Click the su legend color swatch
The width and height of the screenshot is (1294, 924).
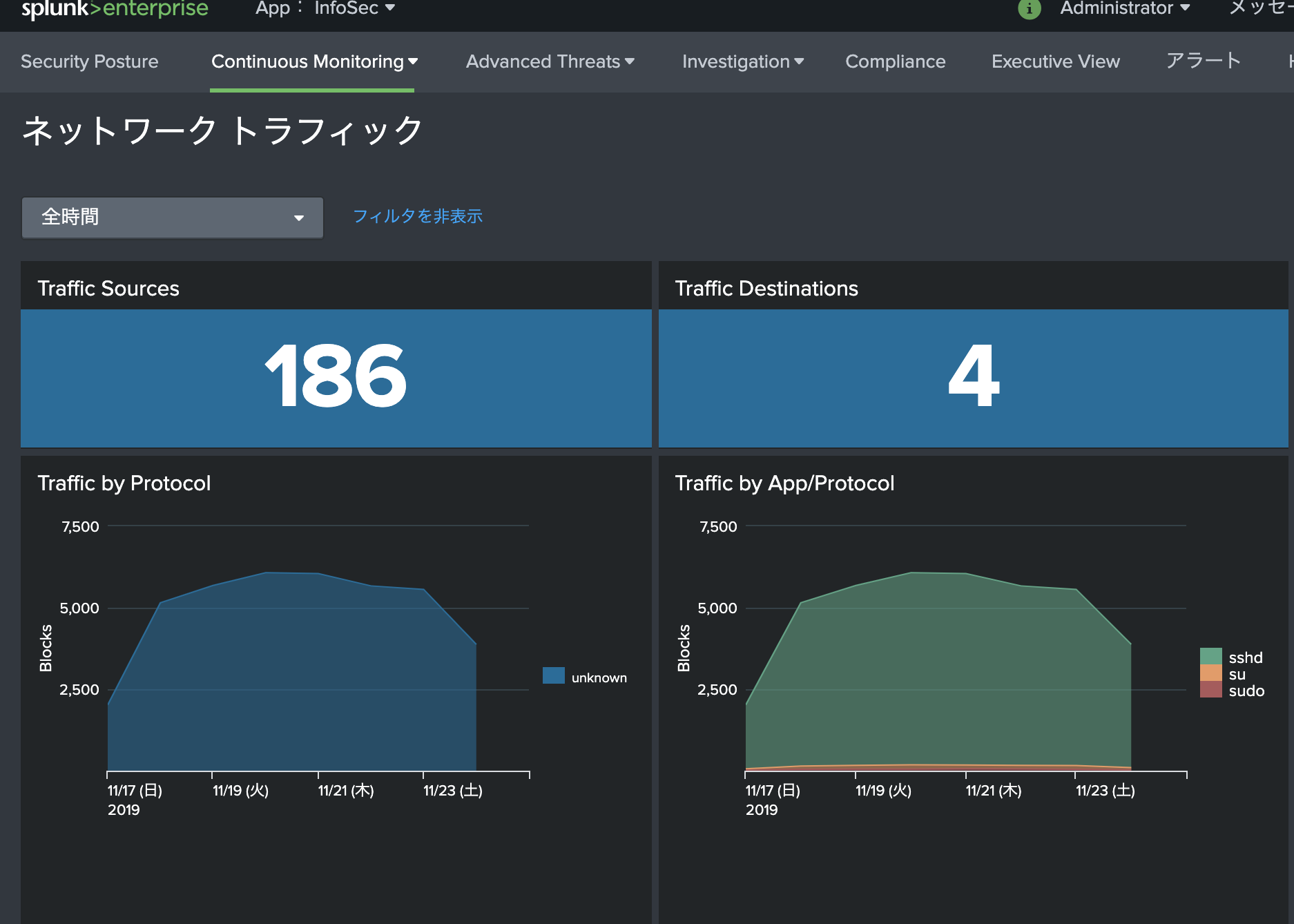click(1211, 673)
